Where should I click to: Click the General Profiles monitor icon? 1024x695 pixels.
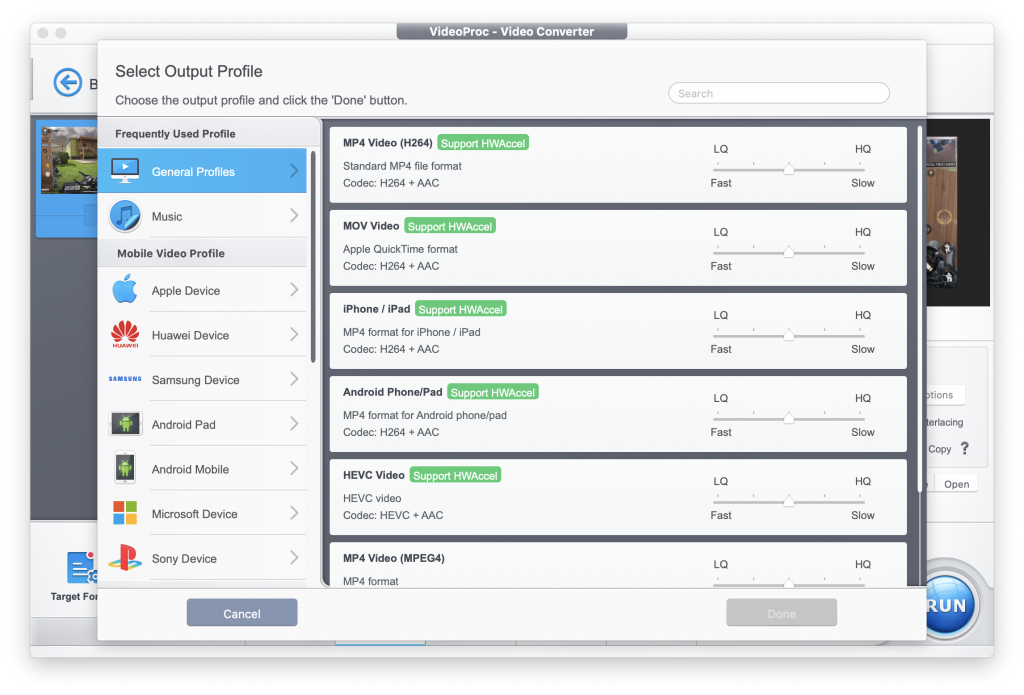pyautogui.click(x=125, y=170)
